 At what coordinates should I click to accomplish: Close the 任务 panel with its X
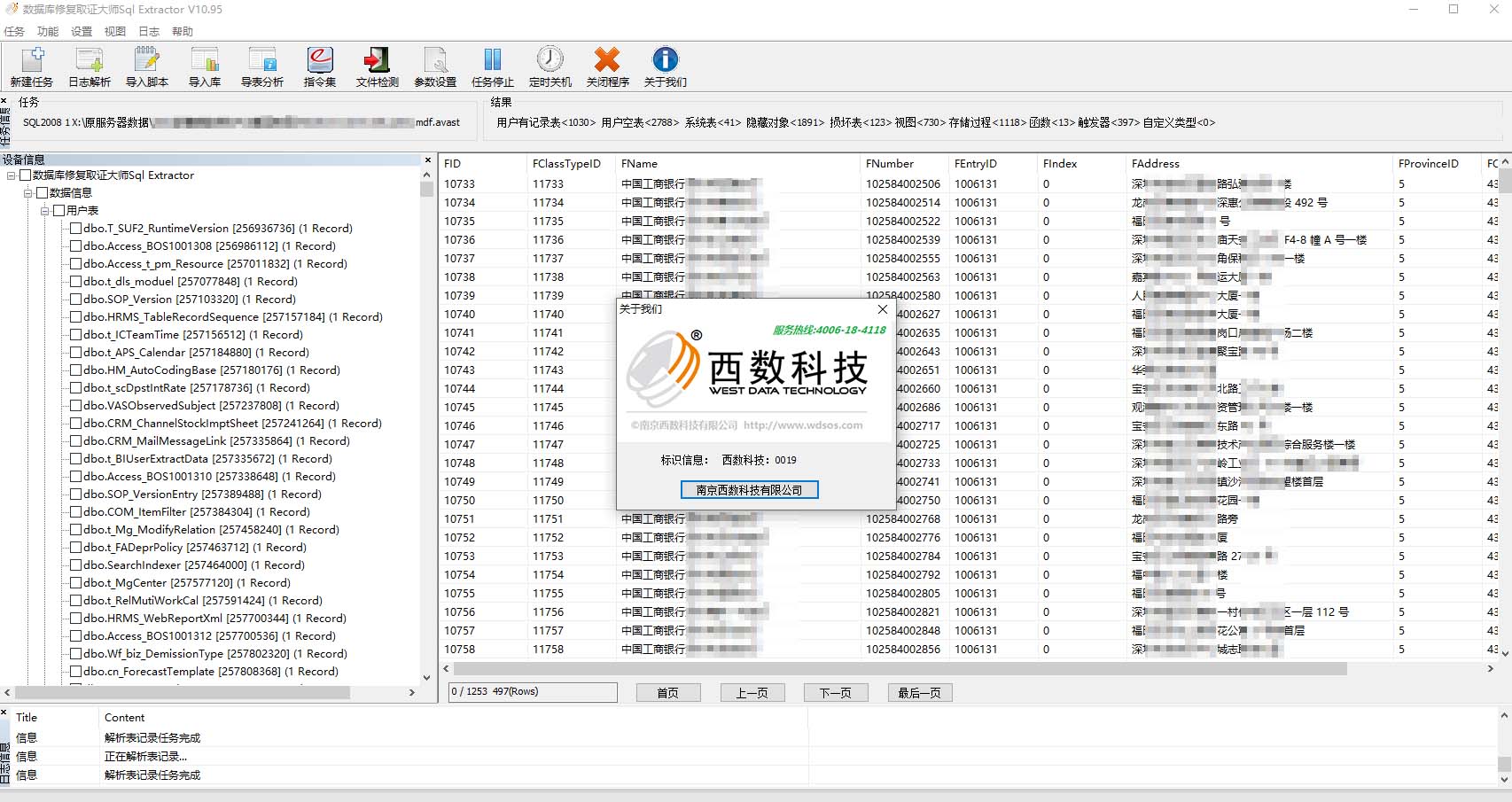tap(4, 101)
